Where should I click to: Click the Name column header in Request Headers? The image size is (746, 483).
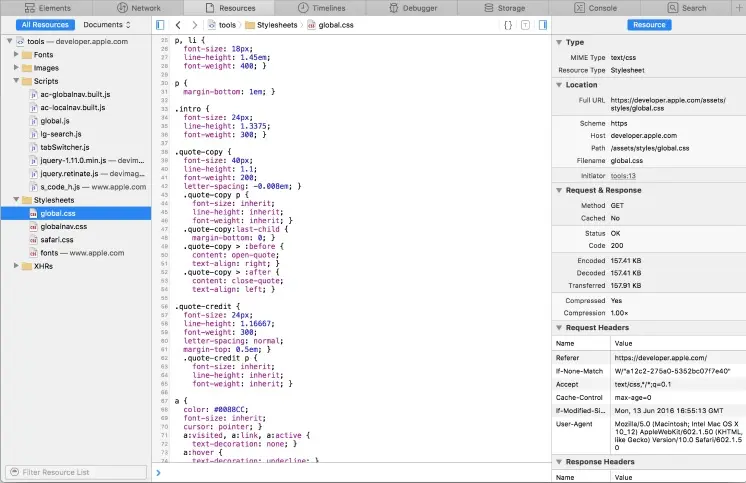point(565,343)
